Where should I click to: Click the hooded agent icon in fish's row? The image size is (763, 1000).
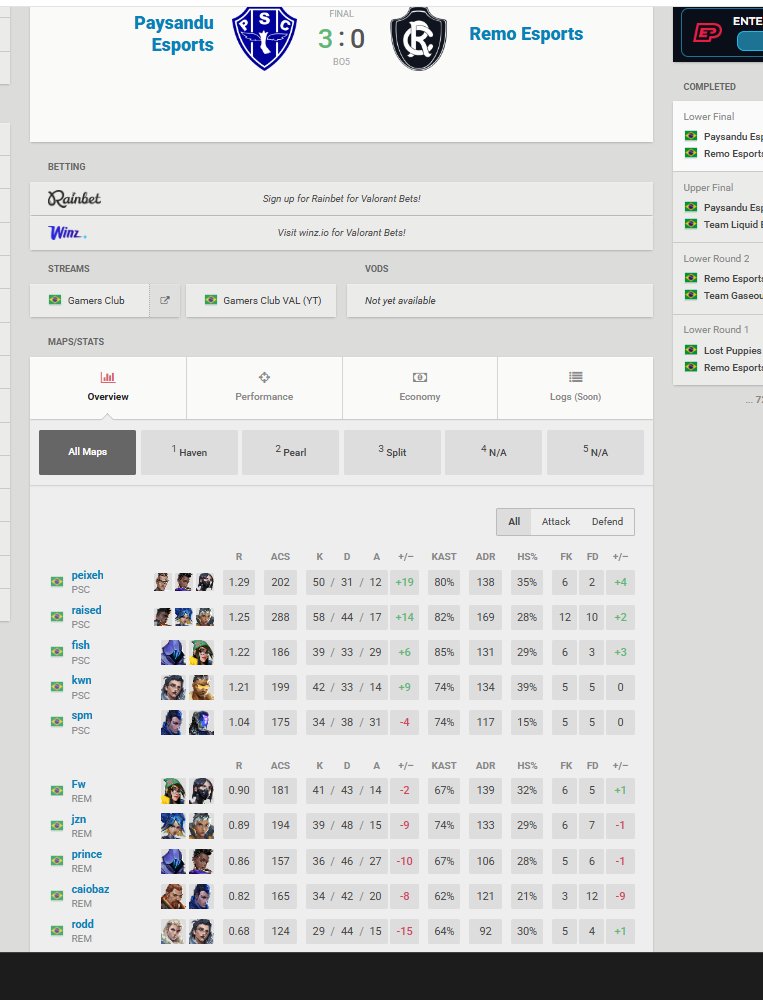coord(173,652)
